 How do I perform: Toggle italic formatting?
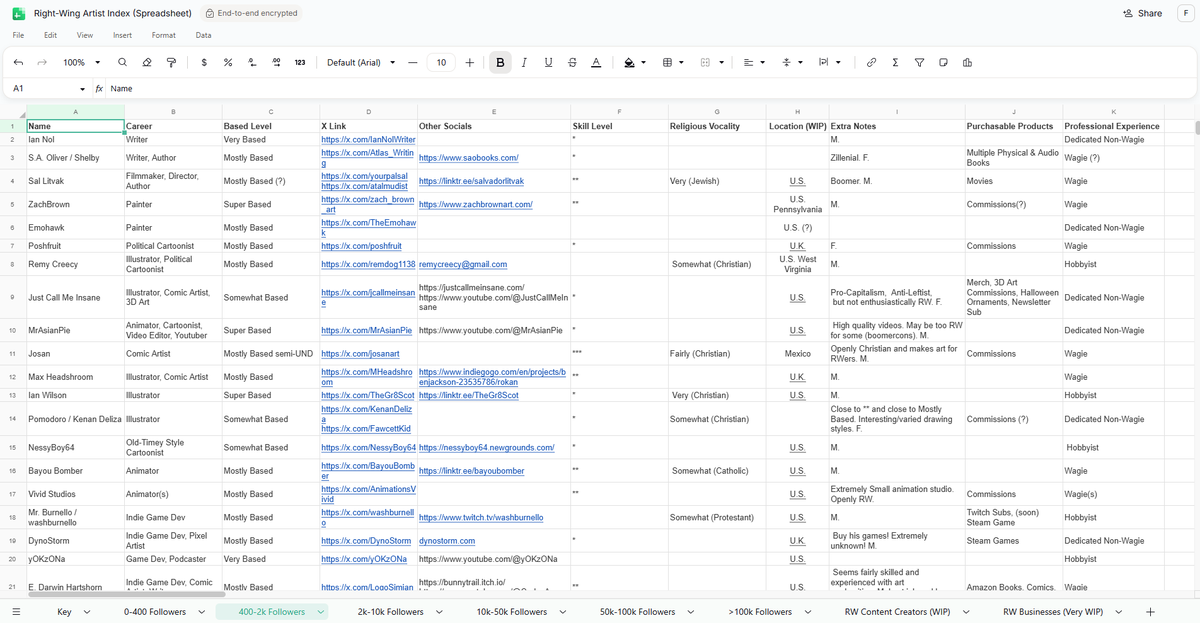click(x=524, y=62)
